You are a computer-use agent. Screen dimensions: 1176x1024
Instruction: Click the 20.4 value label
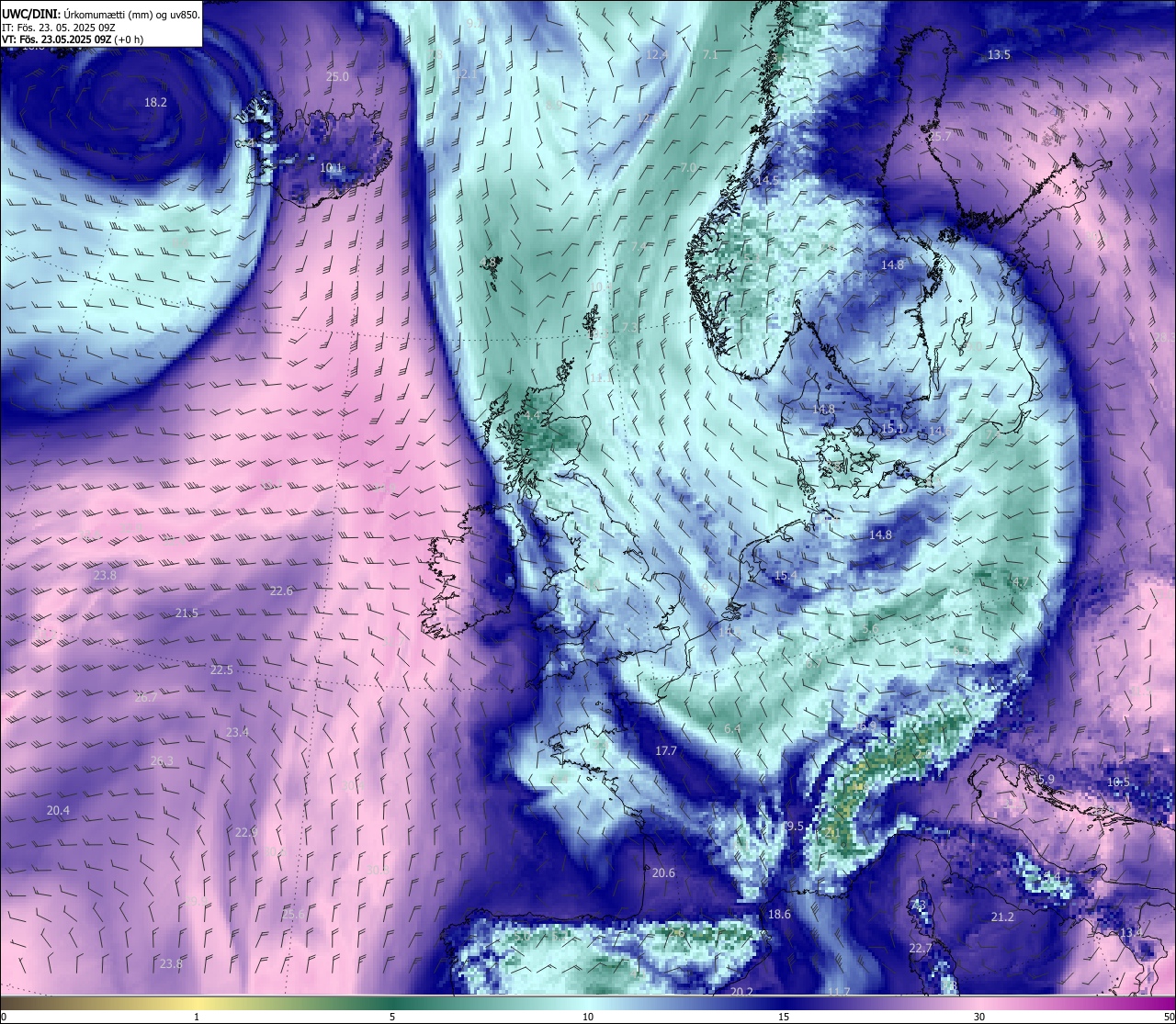coord(58,810)
